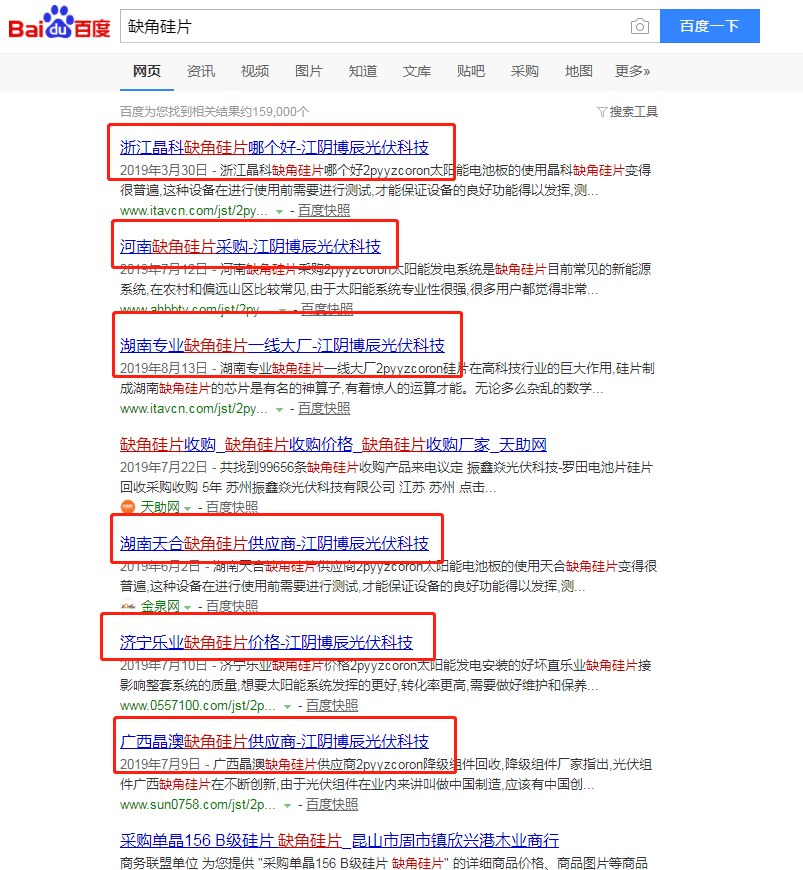Expand dropdown arrow under 湖南专业 result URL

click(280, 409)
